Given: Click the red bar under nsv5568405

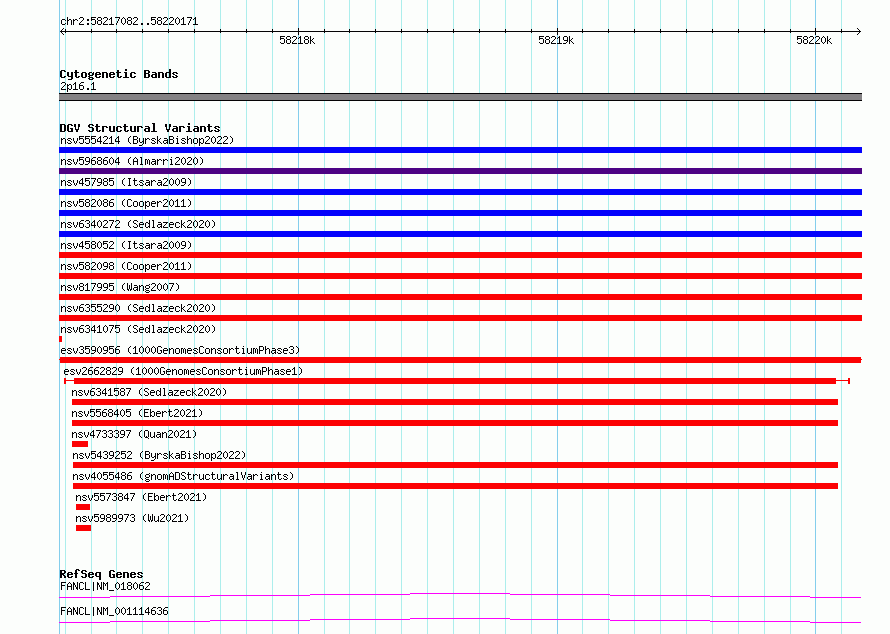Looking at the screenshot, I should point(455,423).
